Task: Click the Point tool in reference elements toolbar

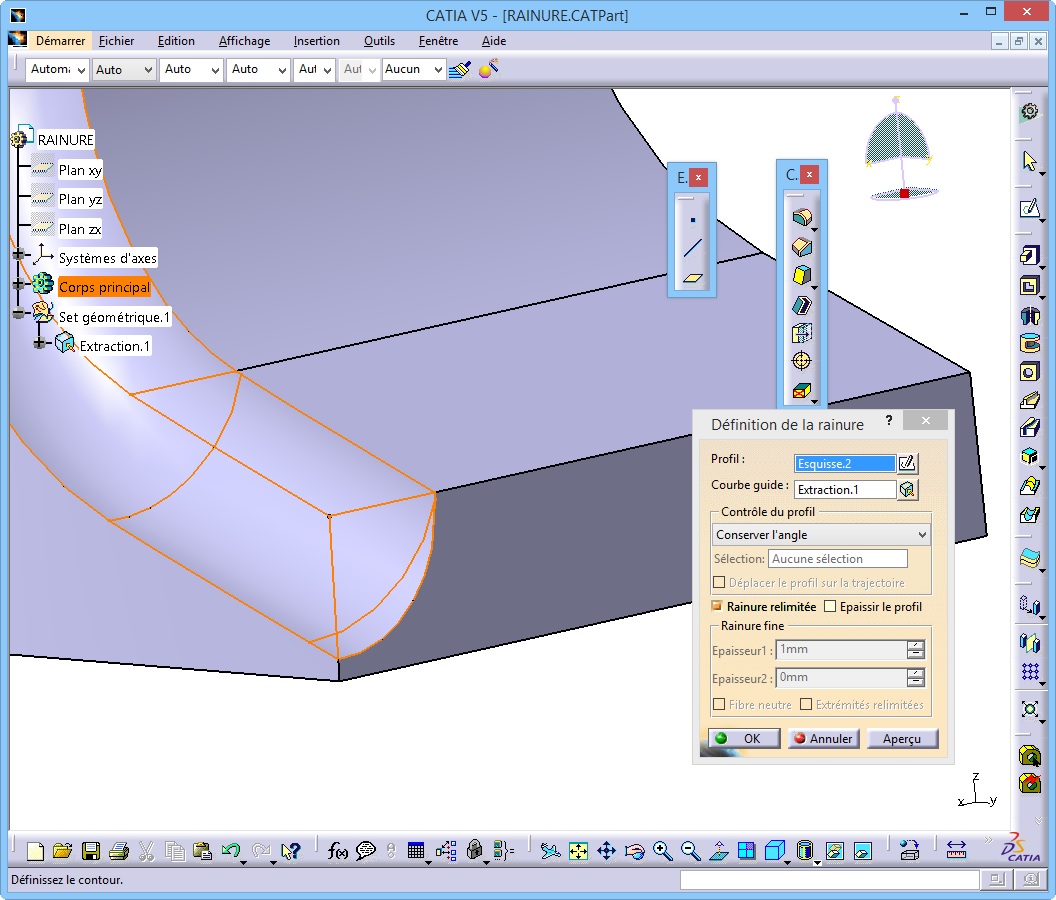Action: point(692,220)
